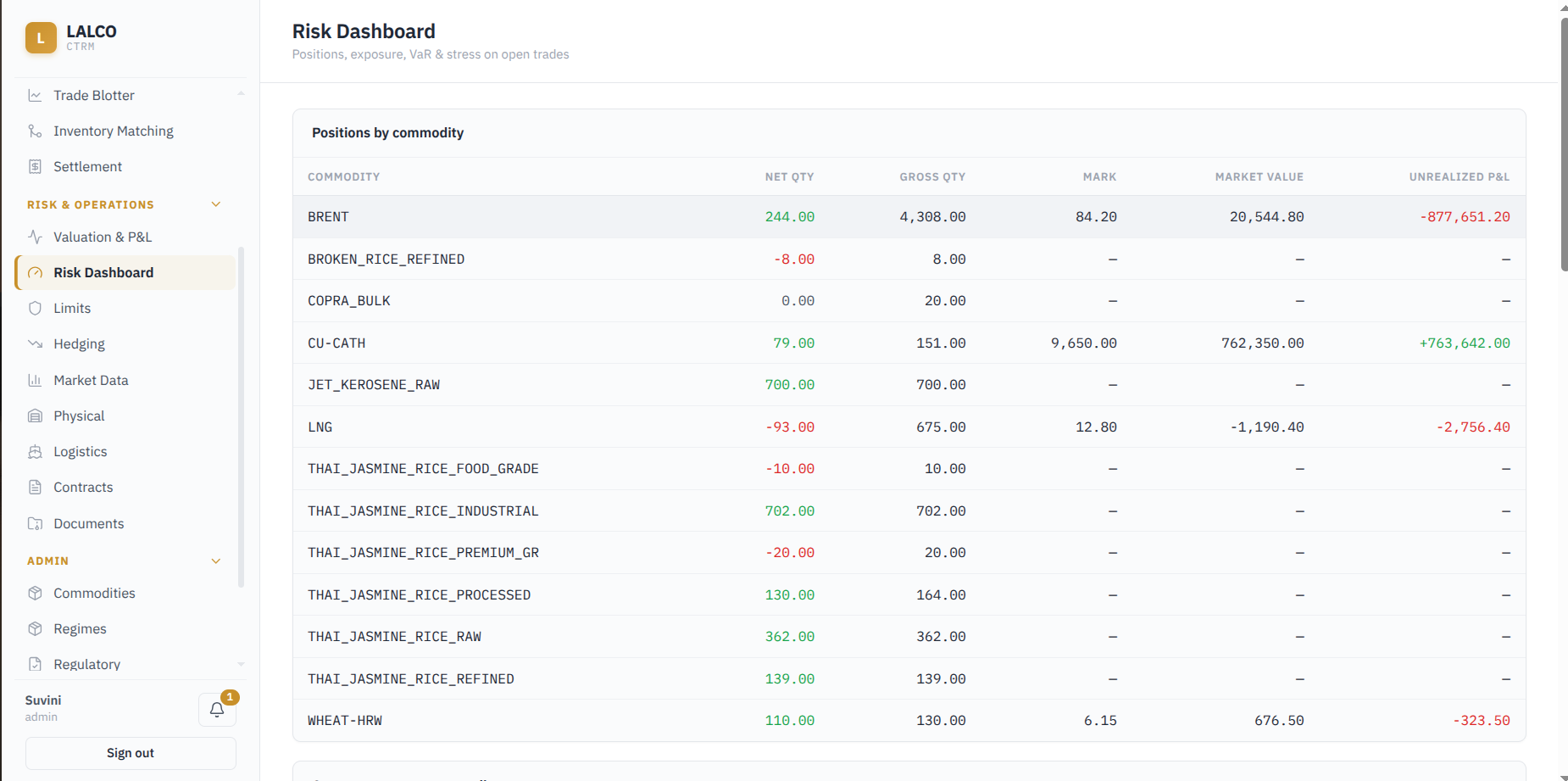Click the NET QTY column header
Image resolution: width=1568 pixels, height=781 pixels.
pos(789,177)
